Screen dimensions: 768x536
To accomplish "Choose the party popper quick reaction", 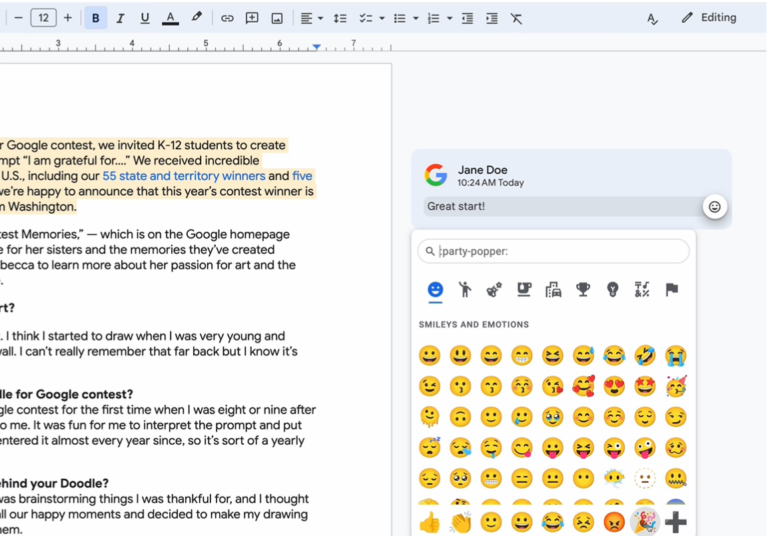I will (x=645, y=522).
